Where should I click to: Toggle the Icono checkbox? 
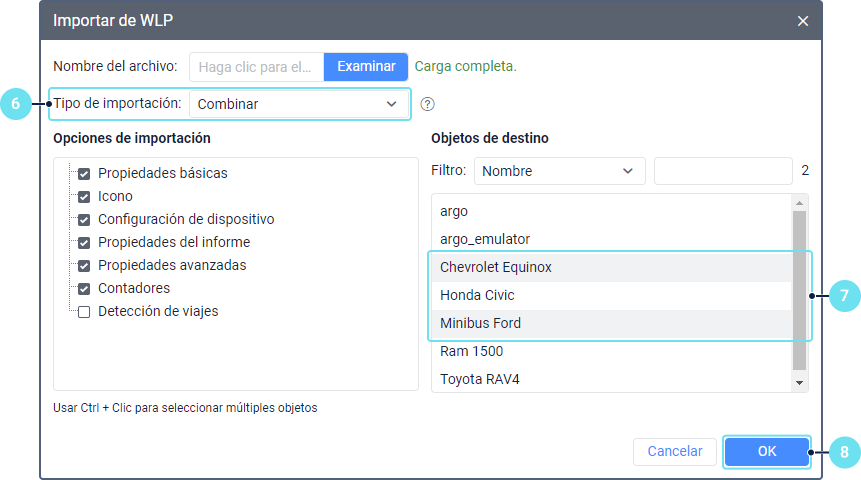84,196
